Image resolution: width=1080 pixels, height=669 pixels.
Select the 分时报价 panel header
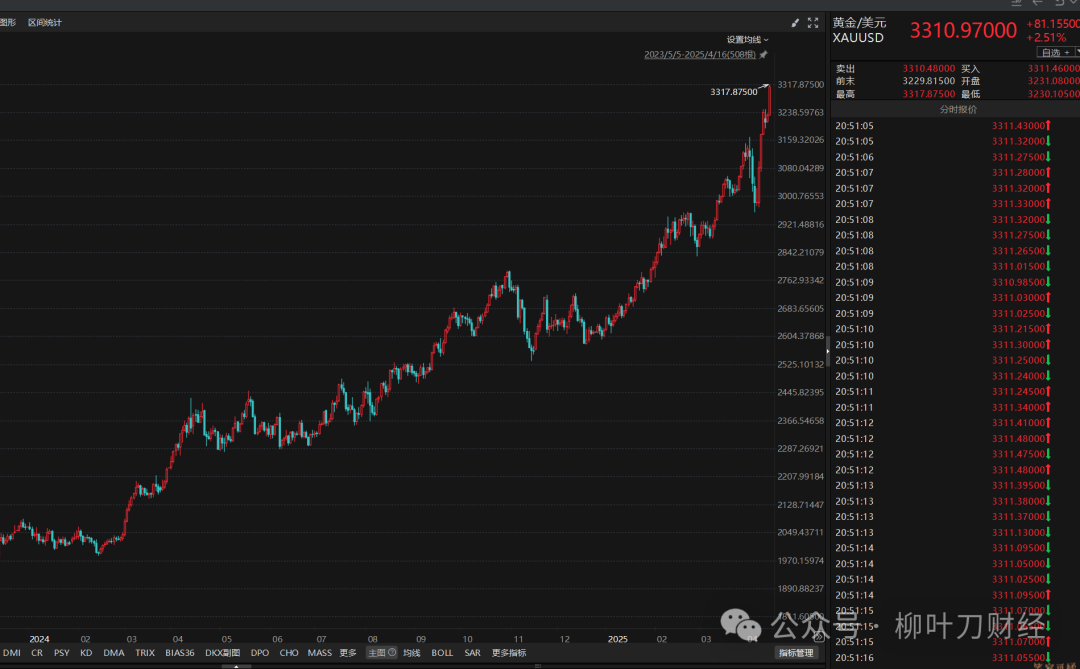[x=957, y=110]
